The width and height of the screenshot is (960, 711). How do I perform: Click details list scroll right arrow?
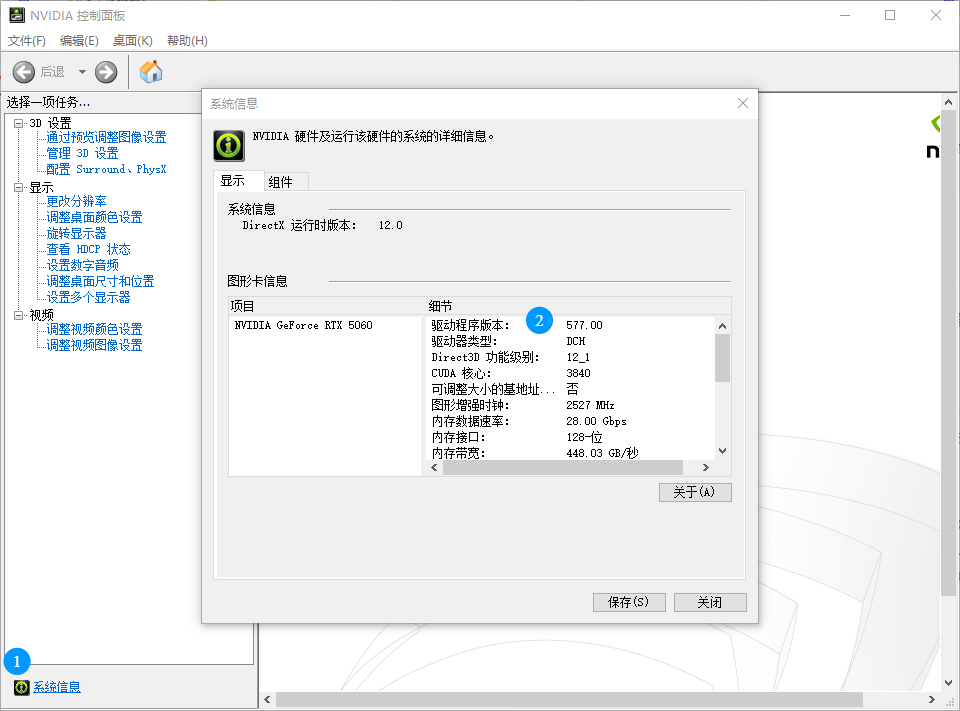click(706, 468)
